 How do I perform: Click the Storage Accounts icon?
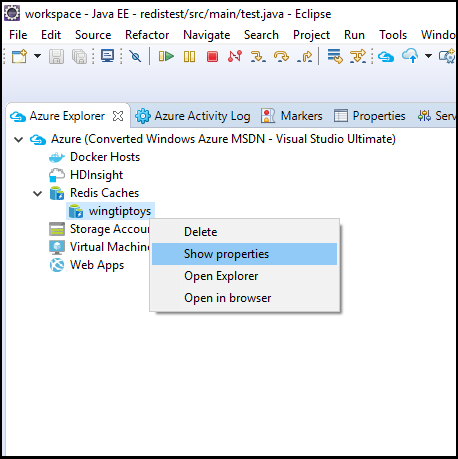click(57, 229)
